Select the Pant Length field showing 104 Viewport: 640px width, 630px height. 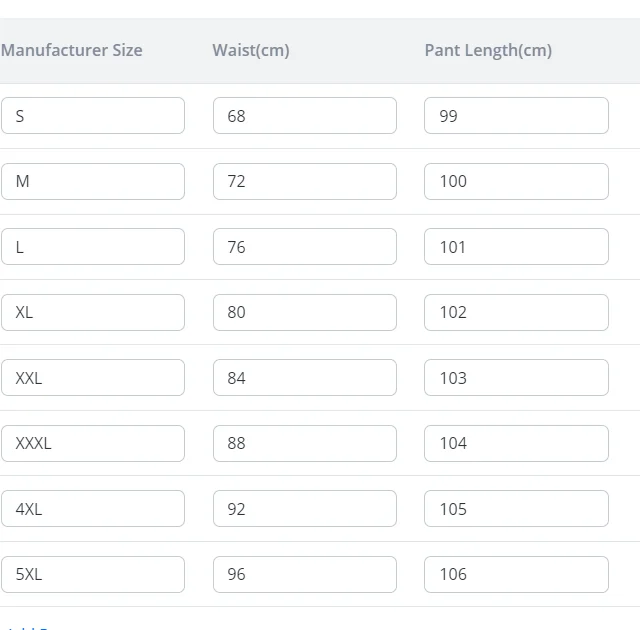[516, 443]
